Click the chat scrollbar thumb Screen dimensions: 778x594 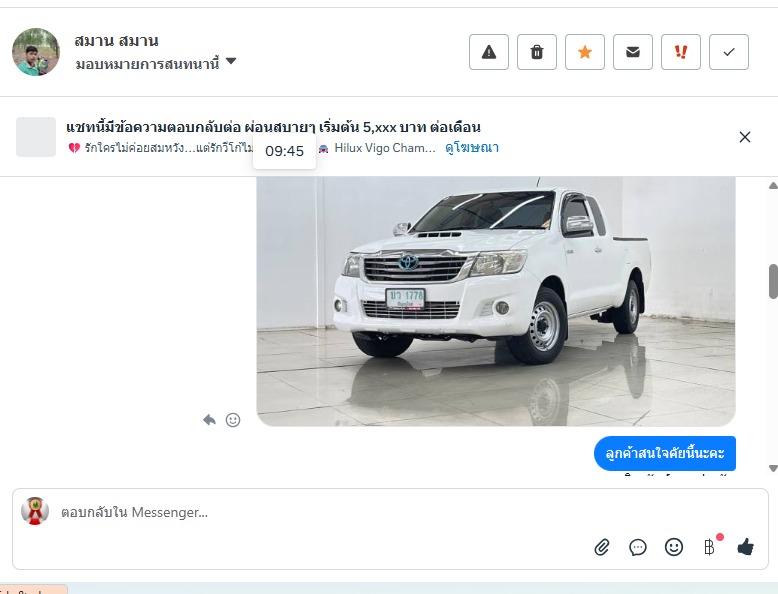(x=773, y=281)
